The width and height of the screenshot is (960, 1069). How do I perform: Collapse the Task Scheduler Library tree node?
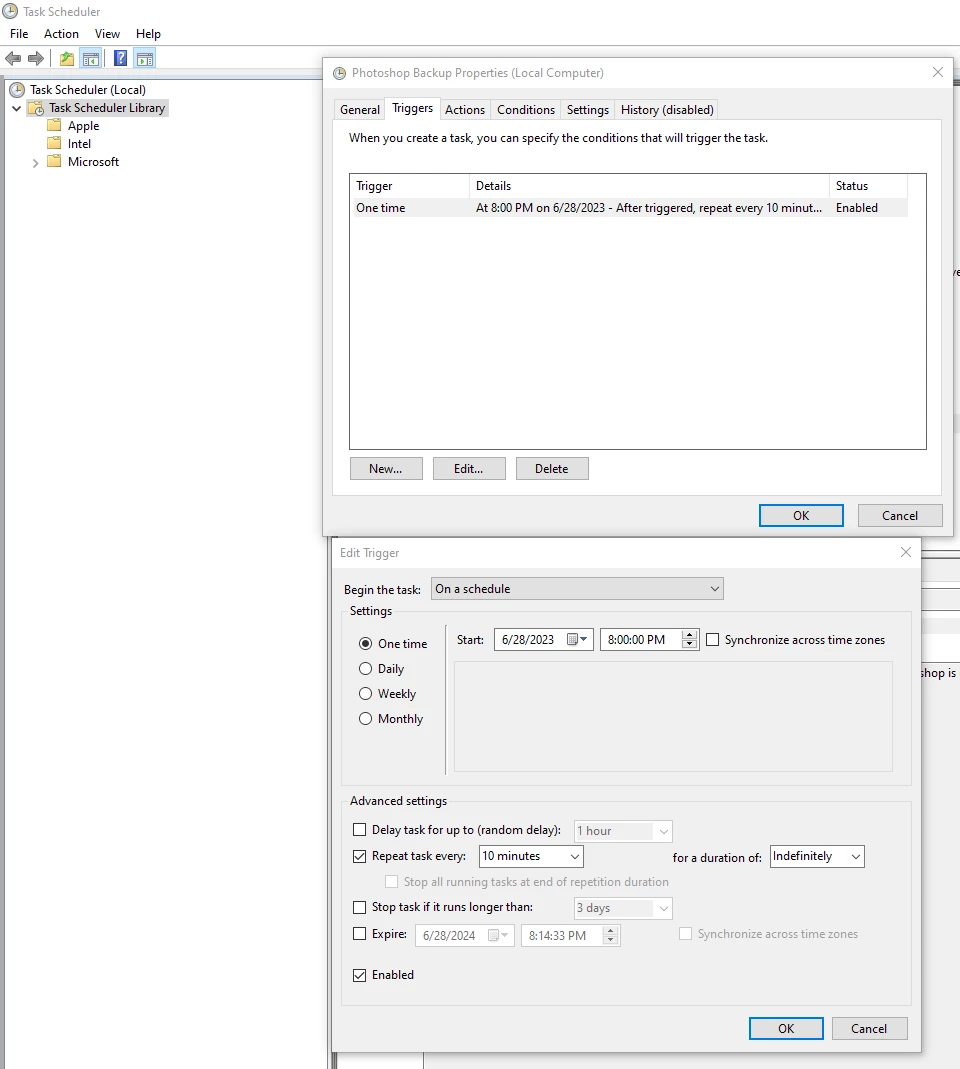coord(16,108)
